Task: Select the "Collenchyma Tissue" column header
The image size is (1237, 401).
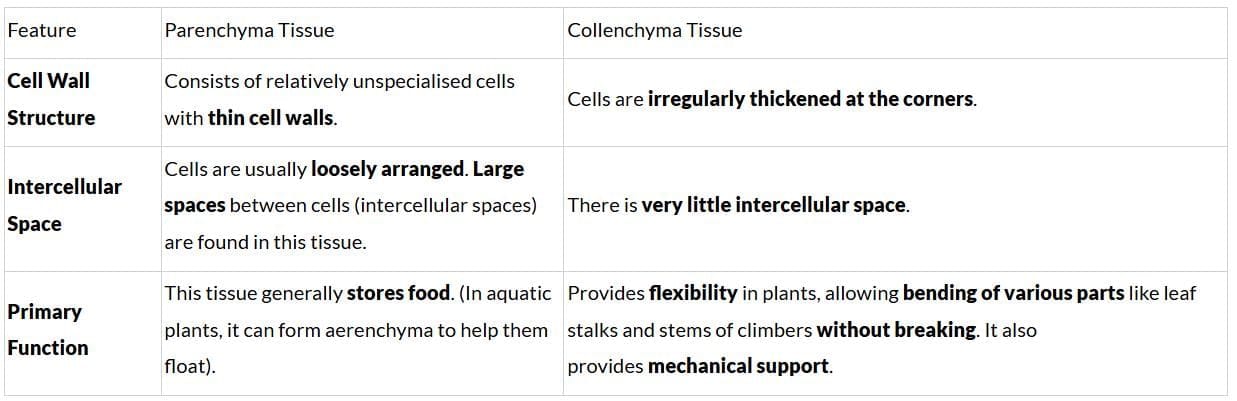Action: 654,30
